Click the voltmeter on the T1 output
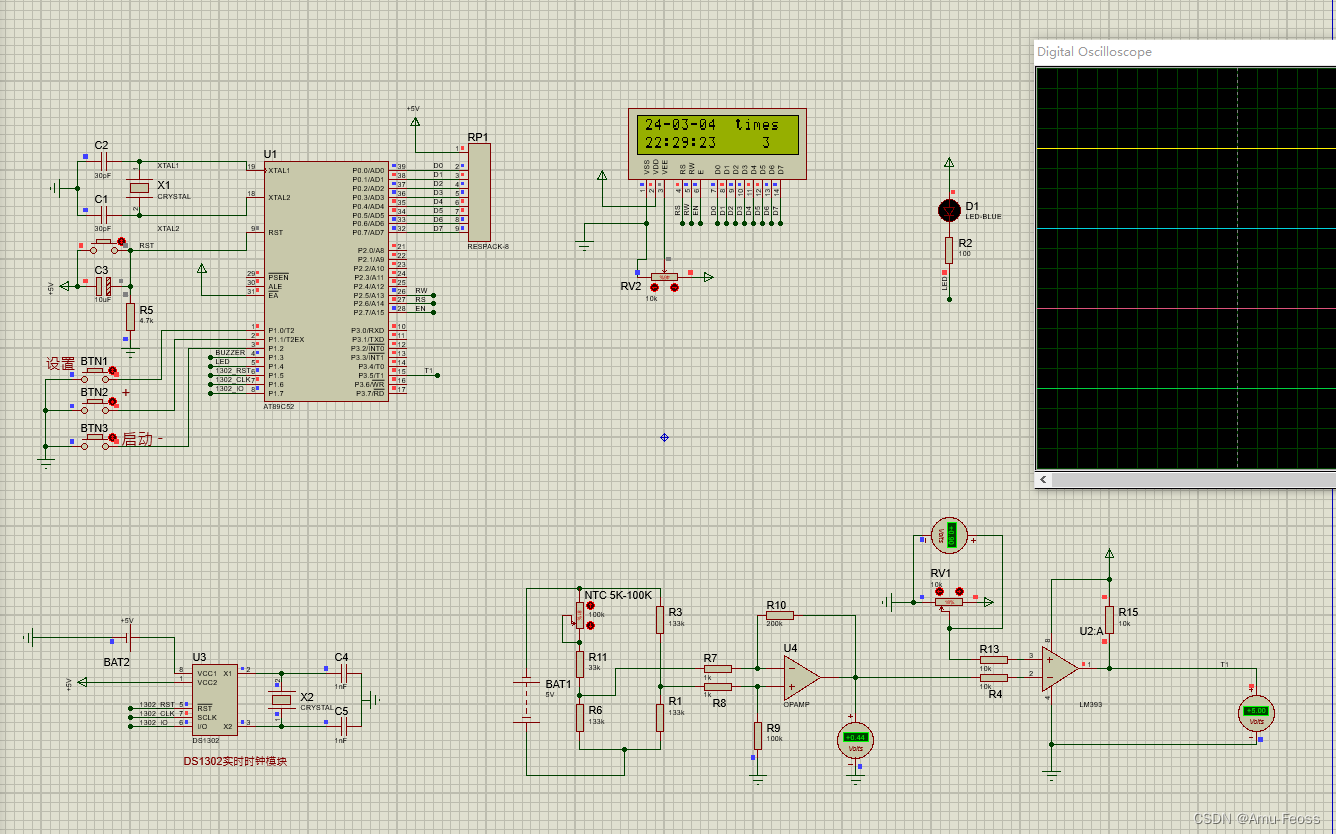 tap(1255, 712)
